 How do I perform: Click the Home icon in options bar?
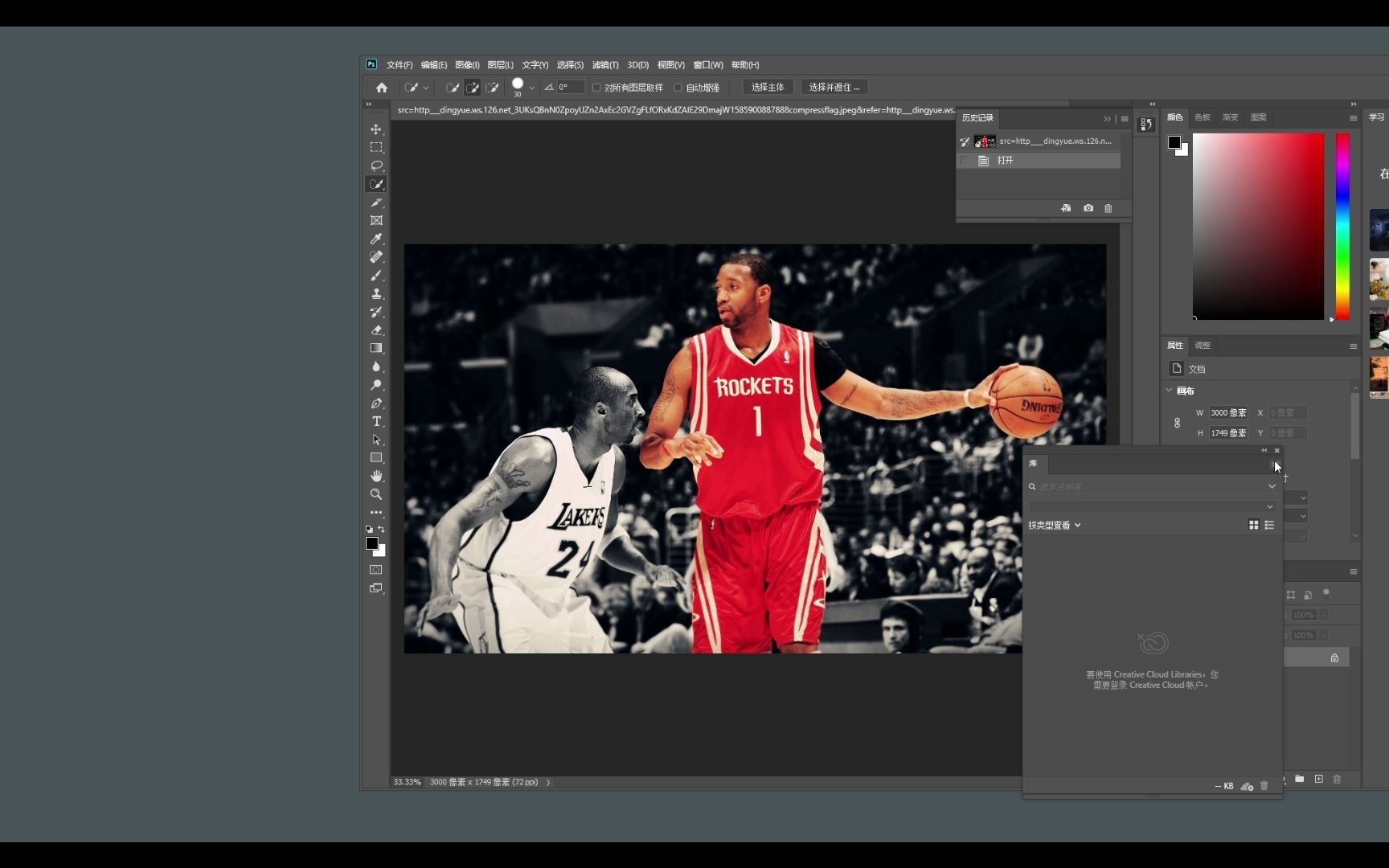click(382, 88)
